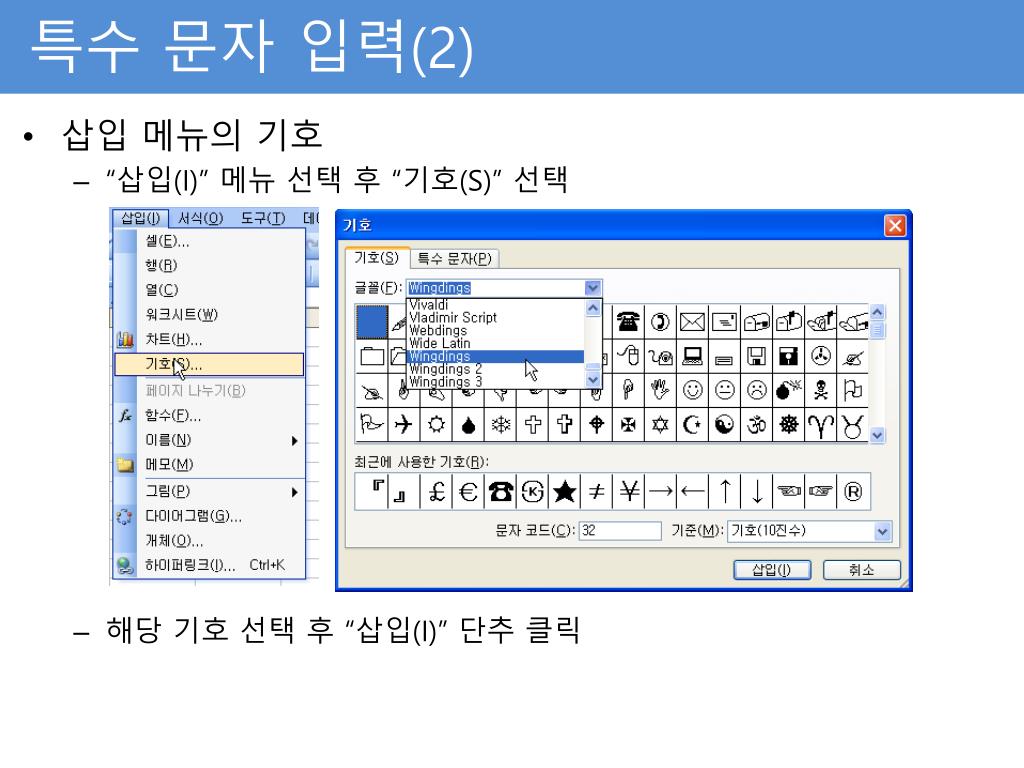Viewport: 1024px width, 768px height.
Task: Choose the white floppy disk symbol
Action: point(756,356)
